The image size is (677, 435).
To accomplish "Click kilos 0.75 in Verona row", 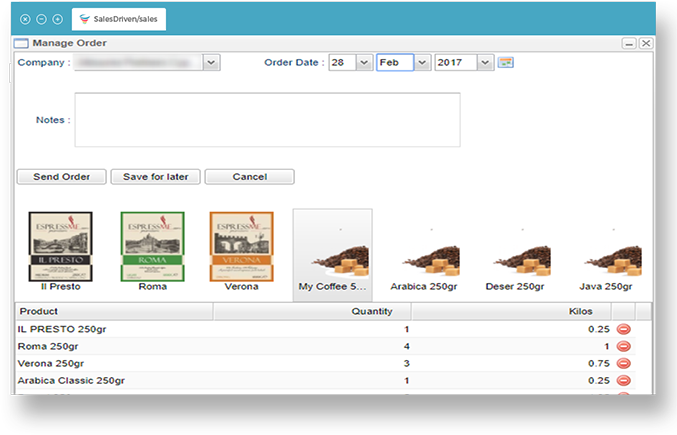I will point(599,364).
